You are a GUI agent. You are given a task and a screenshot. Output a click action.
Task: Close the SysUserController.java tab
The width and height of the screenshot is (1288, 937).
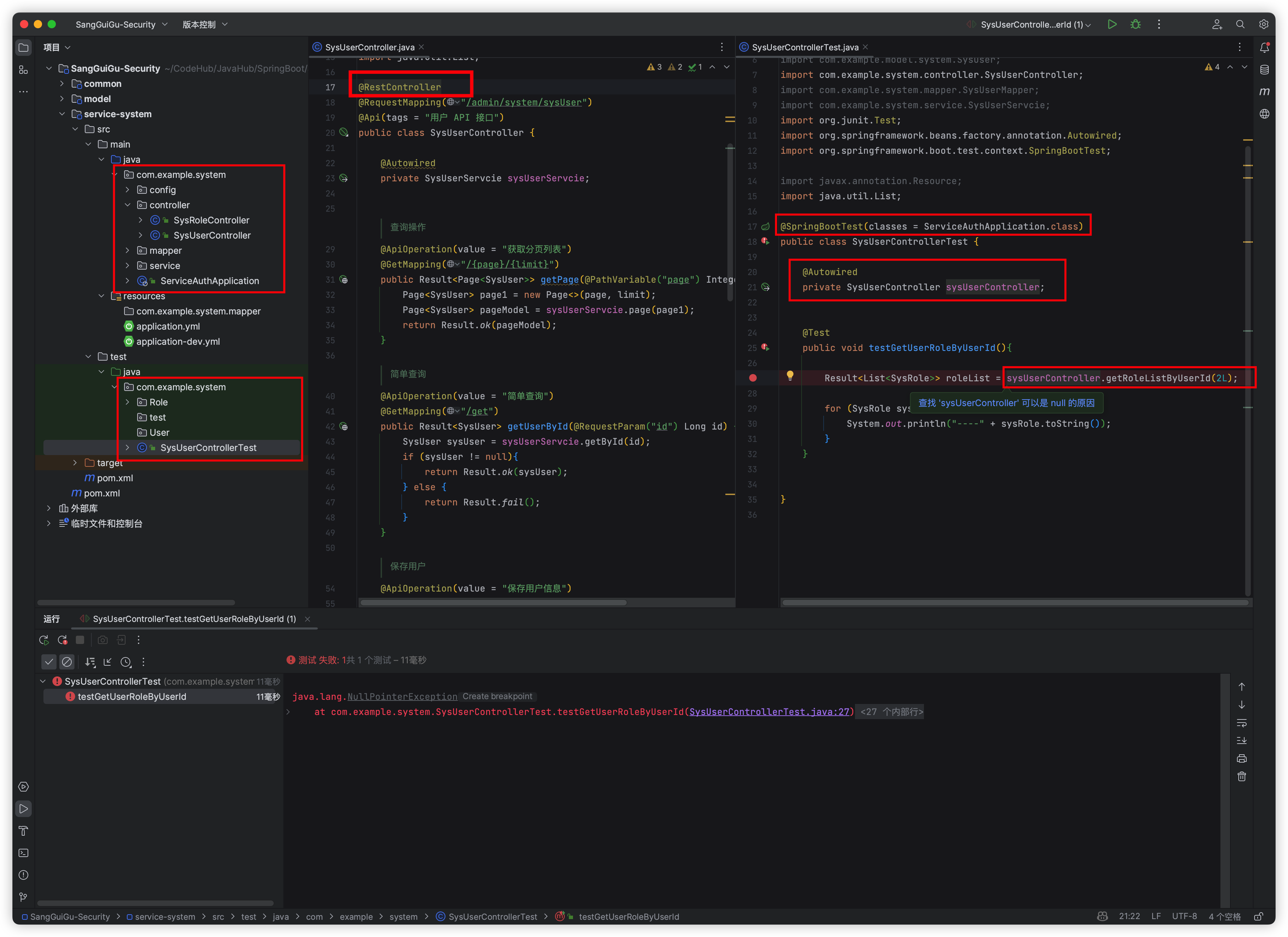(x=421, y=47)
